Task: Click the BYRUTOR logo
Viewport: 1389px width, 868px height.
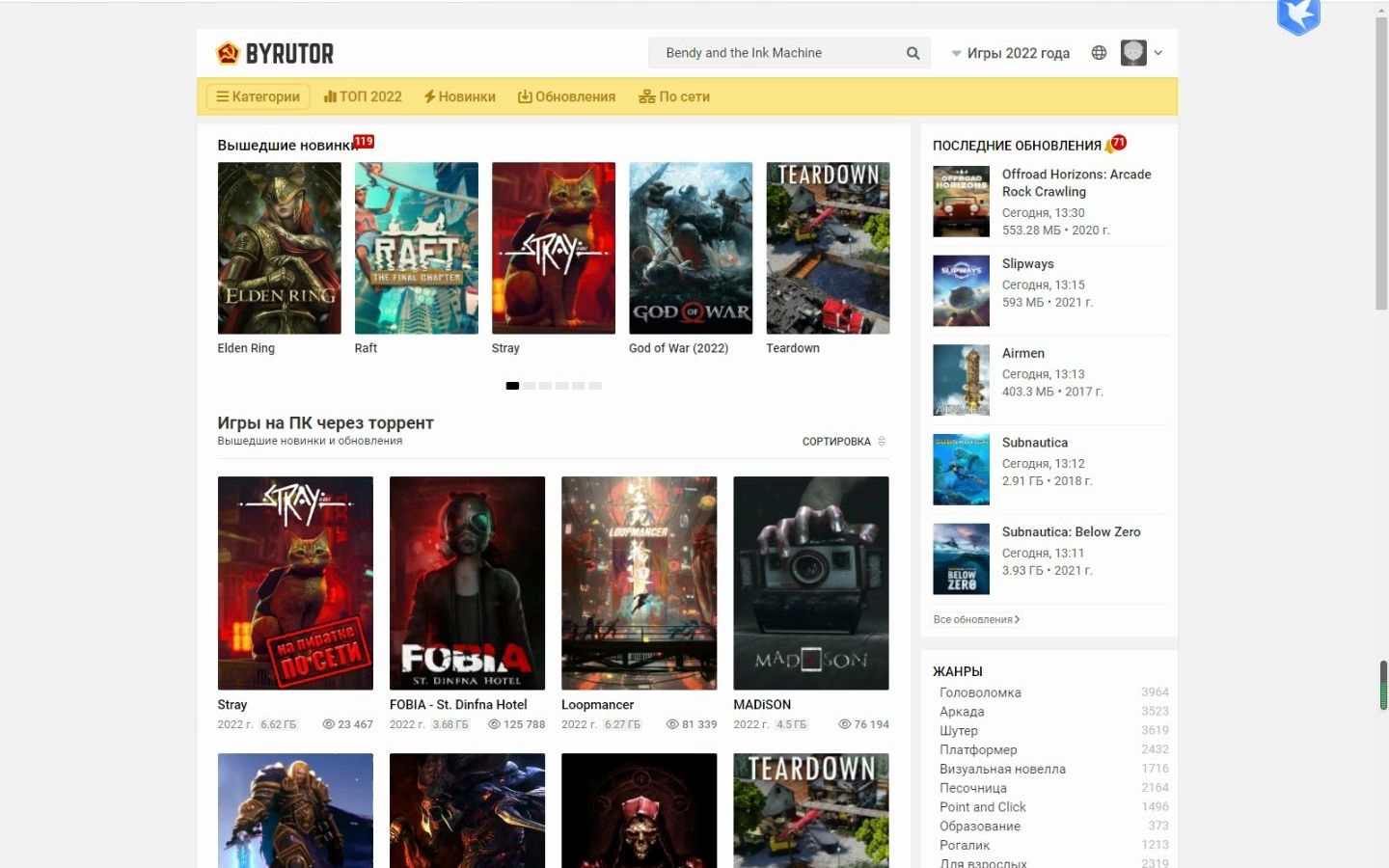Action: pyautogui.click(x=275, y=53)
